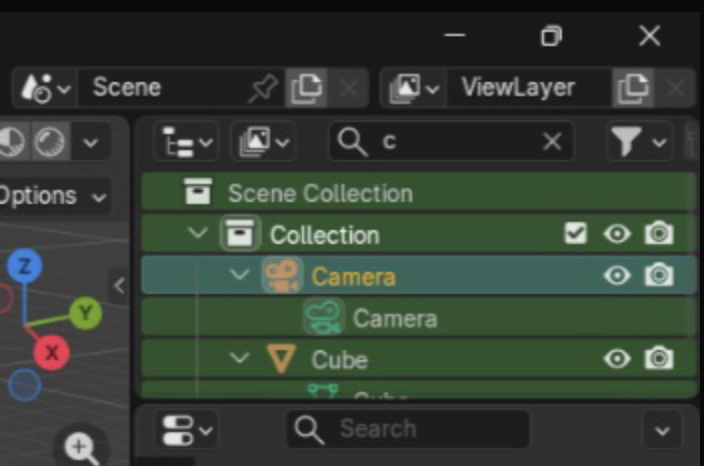Click the Collection box icon

pos(240,233)
